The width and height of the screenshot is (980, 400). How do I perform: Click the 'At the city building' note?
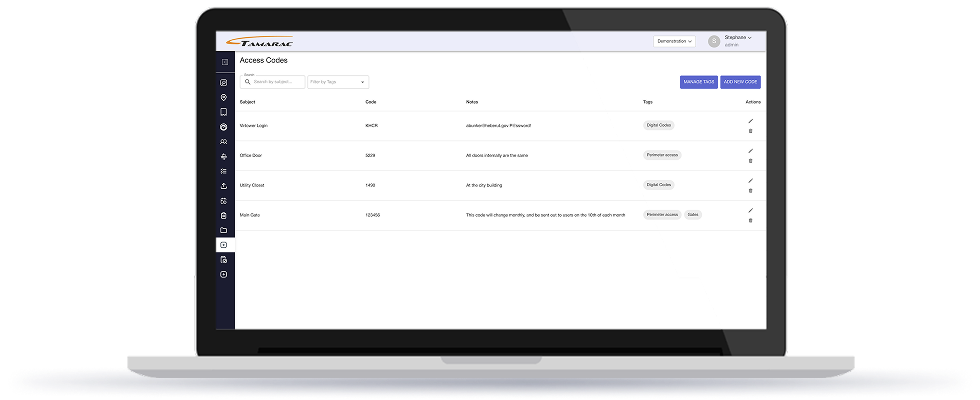click(484, 185)
